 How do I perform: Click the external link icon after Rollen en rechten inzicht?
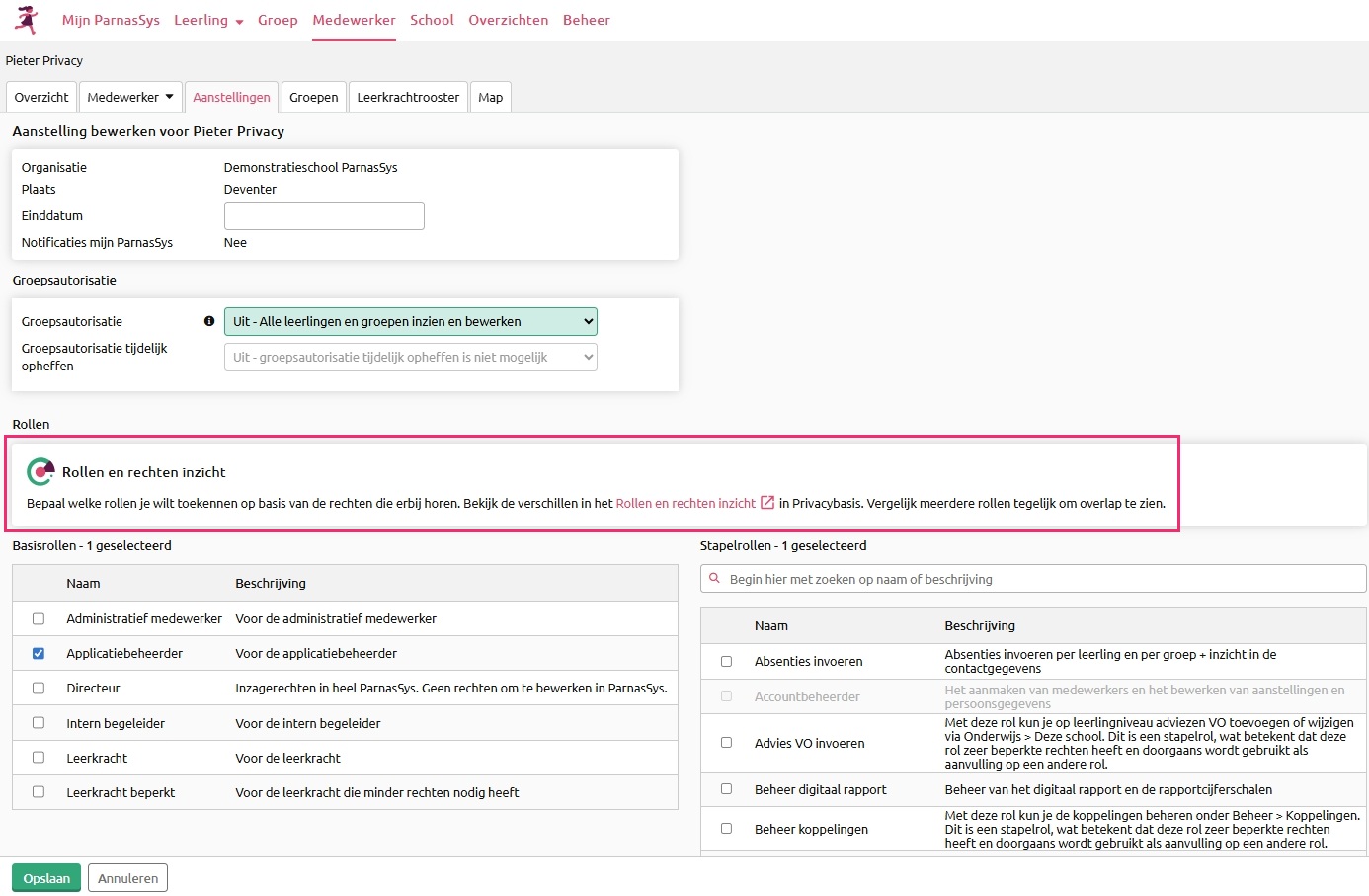coord(767,503)
